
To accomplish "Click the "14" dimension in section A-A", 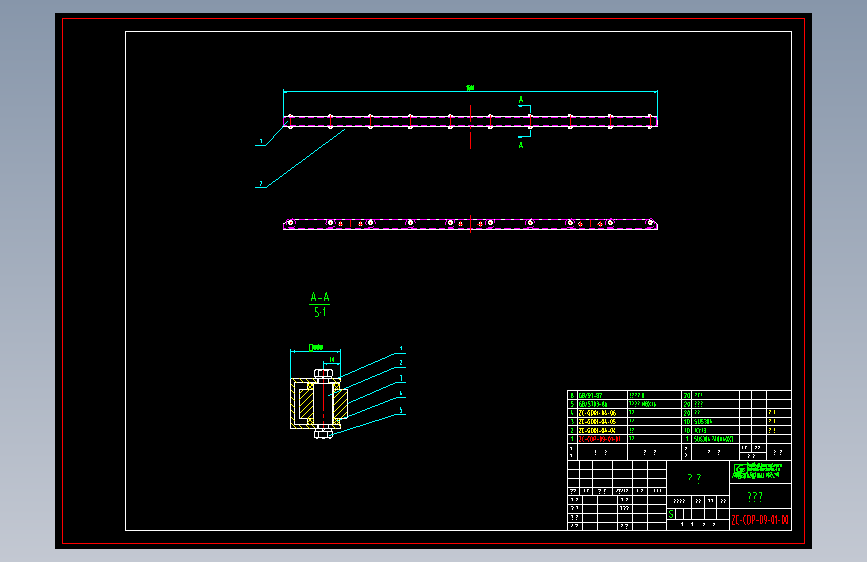I will pyautogui.click(x=332, y=360).
